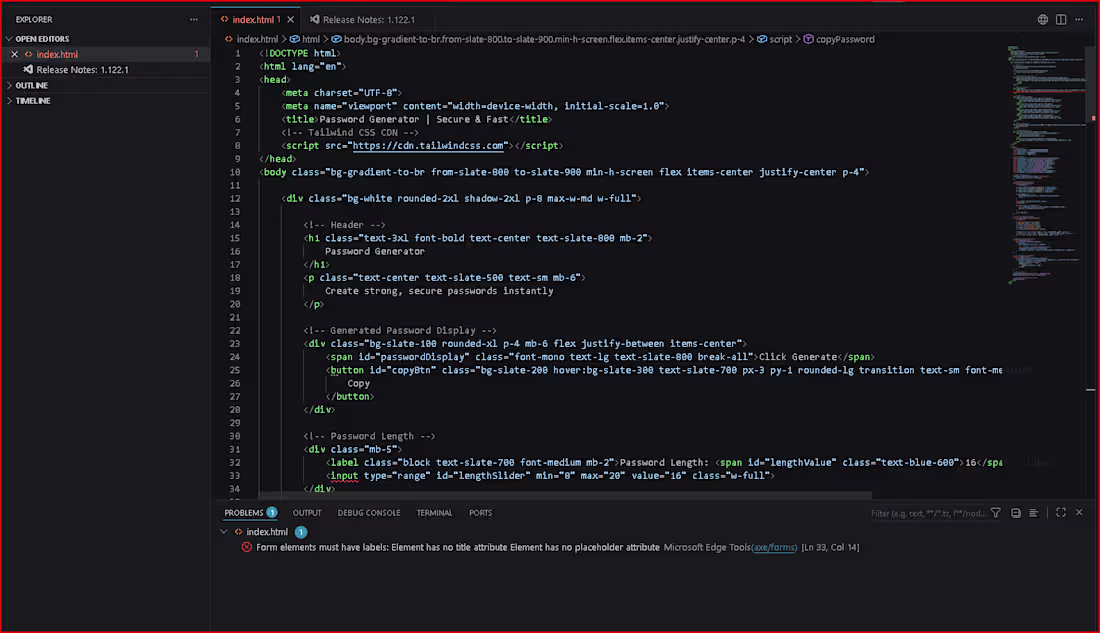Open the Output panel tab
The image size is (1100, 633).
click(x=307, y=513)
